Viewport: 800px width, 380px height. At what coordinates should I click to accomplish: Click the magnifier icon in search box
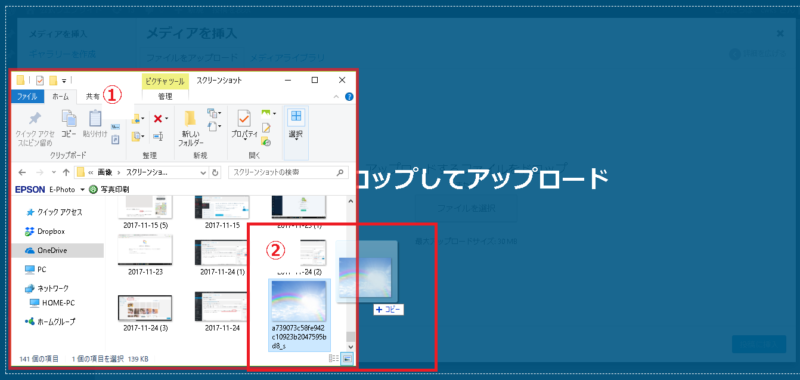point(340,172)
